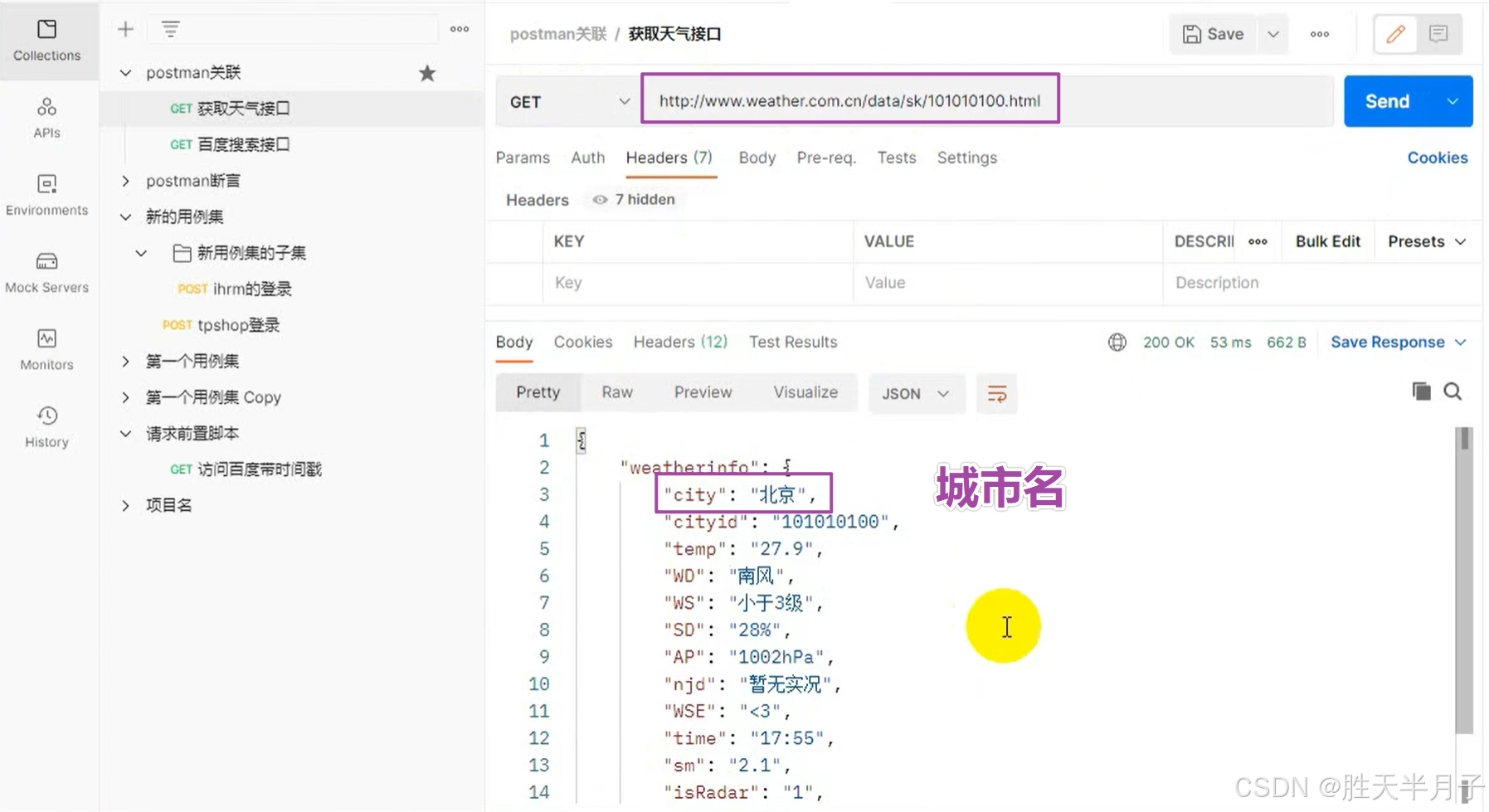Collapse the 请求前置脚本 collection
Image resolution: width=1489 pixels, height=812 pixels.
pos(125,434)
